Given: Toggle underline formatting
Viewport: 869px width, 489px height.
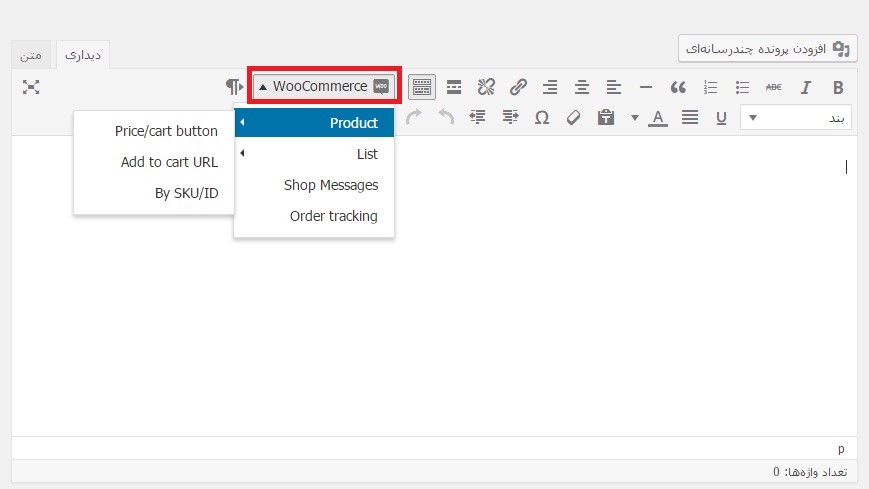Looking at the screenshot, I should point(721,118).
